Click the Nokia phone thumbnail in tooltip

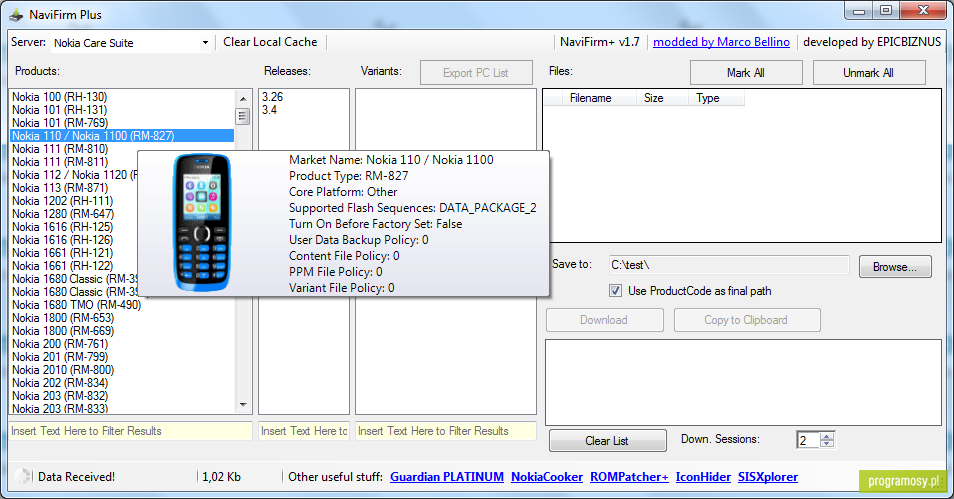click(201, 223)
